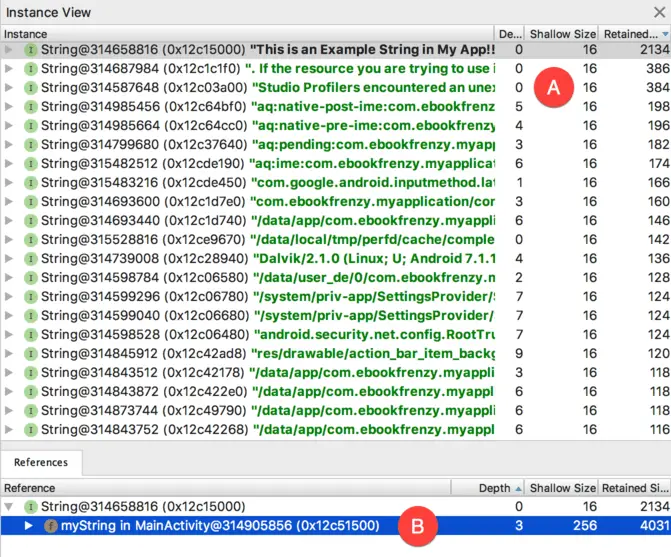Expand the String@315482512 instance row
The height and width of the screenshot is (557, 671).
tap(9, 163)
